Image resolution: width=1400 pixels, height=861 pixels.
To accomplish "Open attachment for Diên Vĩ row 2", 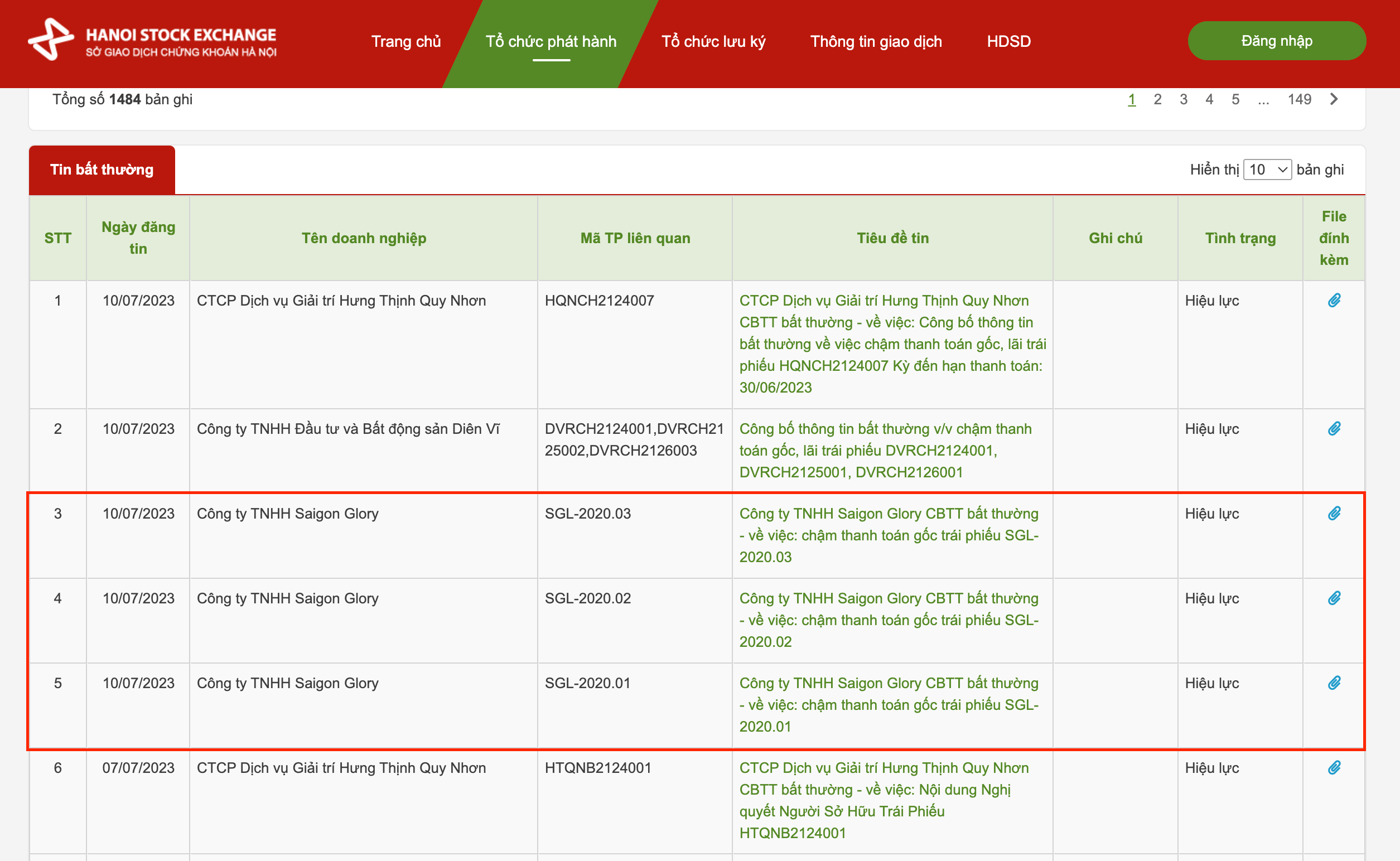I will point(1334,428).
